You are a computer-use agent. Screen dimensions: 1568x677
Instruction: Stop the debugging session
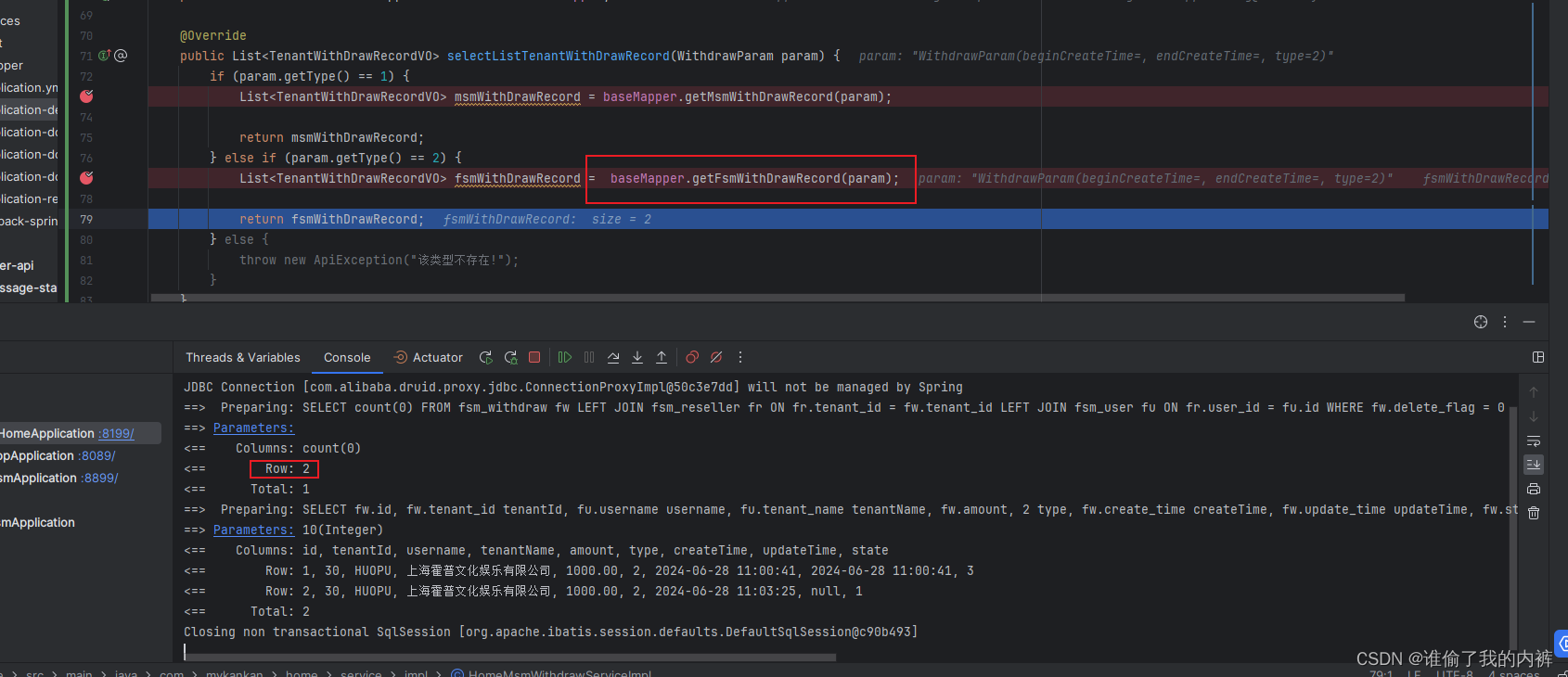pos(534,357)
